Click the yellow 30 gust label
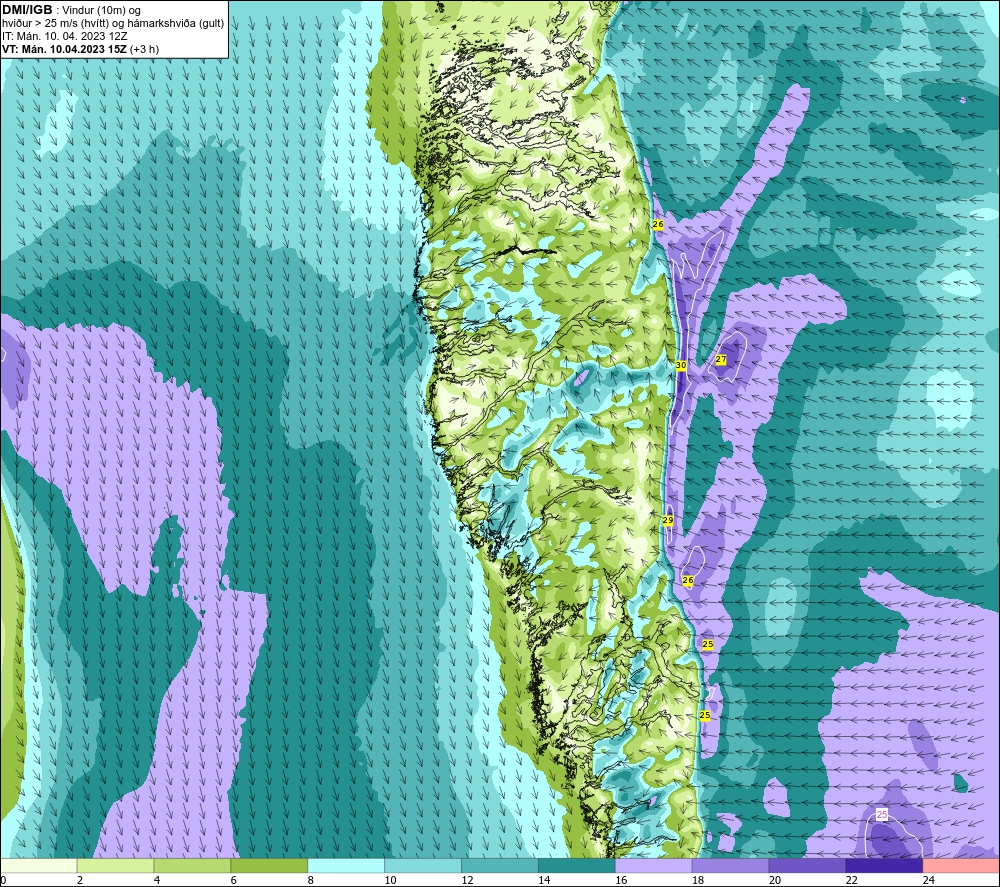This screenshot has height=887, width=1000. click(x=680, y=365)
